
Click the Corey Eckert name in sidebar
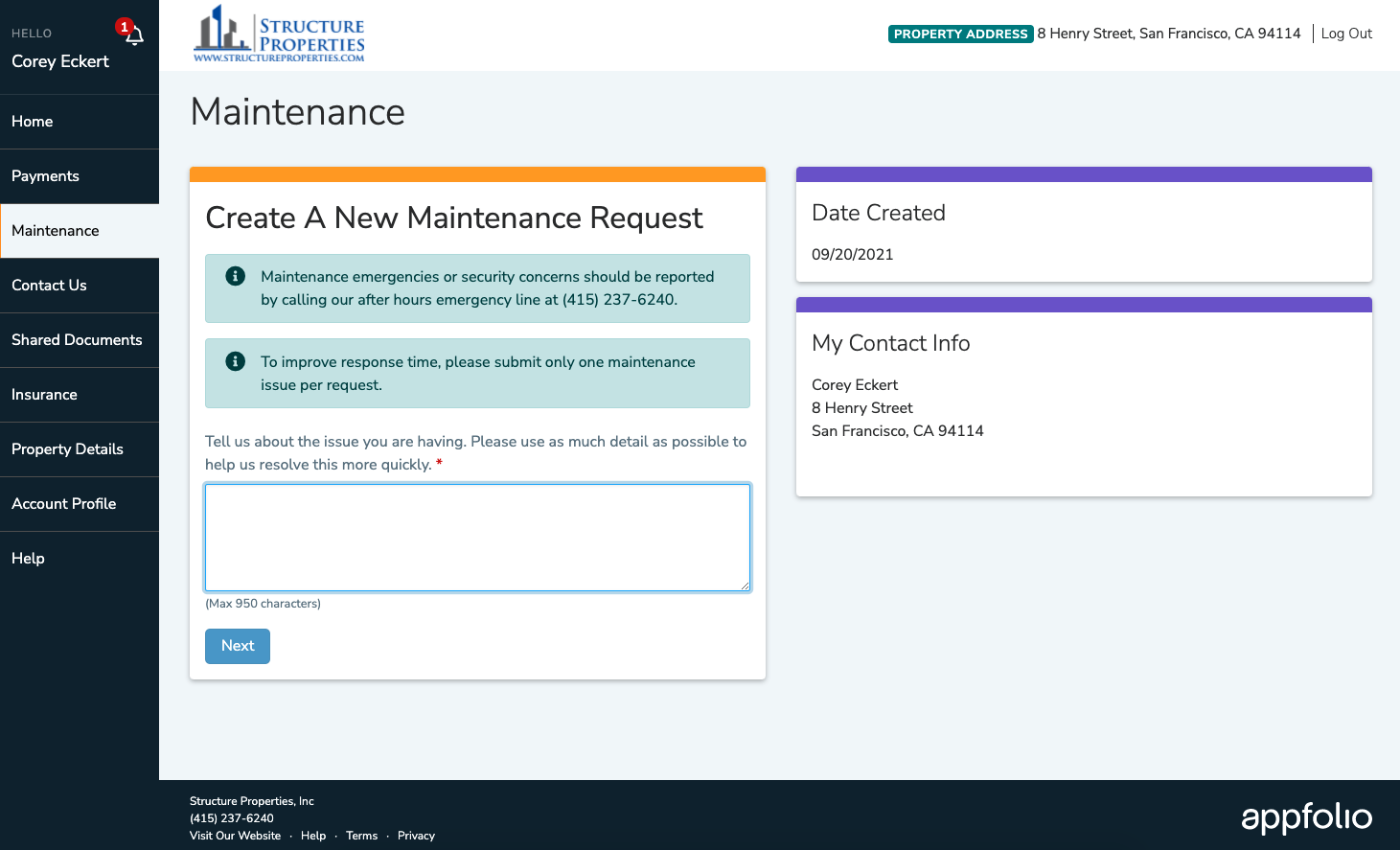coord(60,61)
